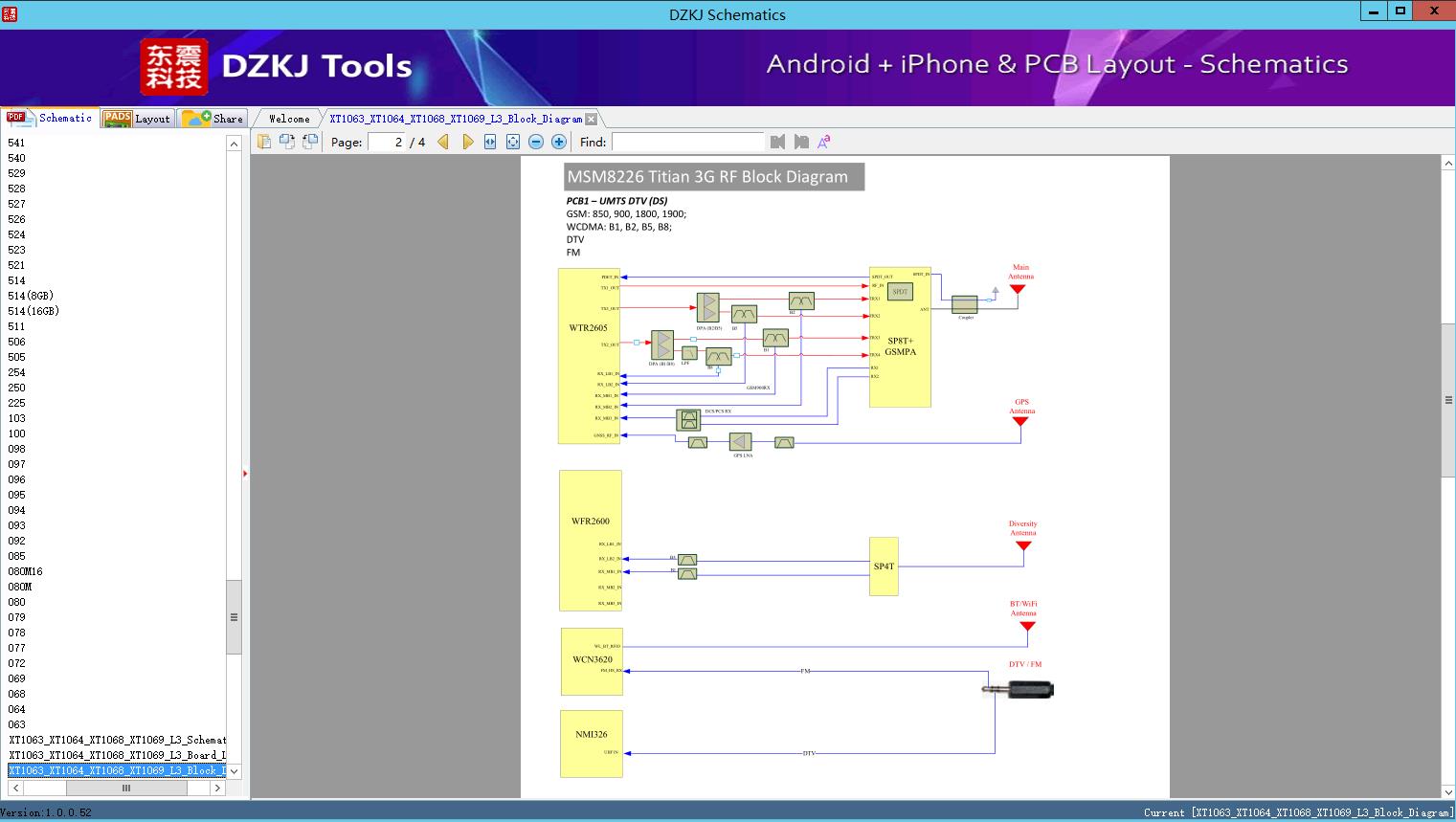The width and height of the screenshot is (1456, 822).
Task: Click the copy page icon in toolbar
Action: pyautogui.click(x=264, y=142)
